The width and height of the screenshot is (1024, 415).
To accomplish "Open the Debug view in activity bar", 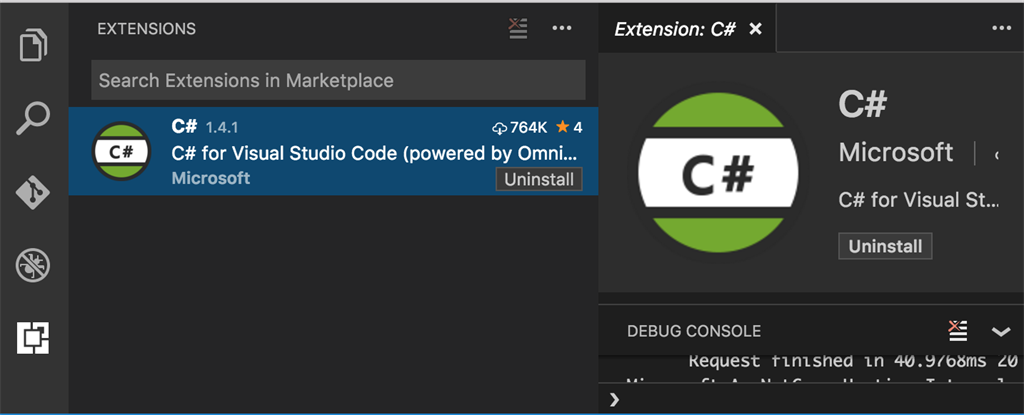I will point(35,265).
